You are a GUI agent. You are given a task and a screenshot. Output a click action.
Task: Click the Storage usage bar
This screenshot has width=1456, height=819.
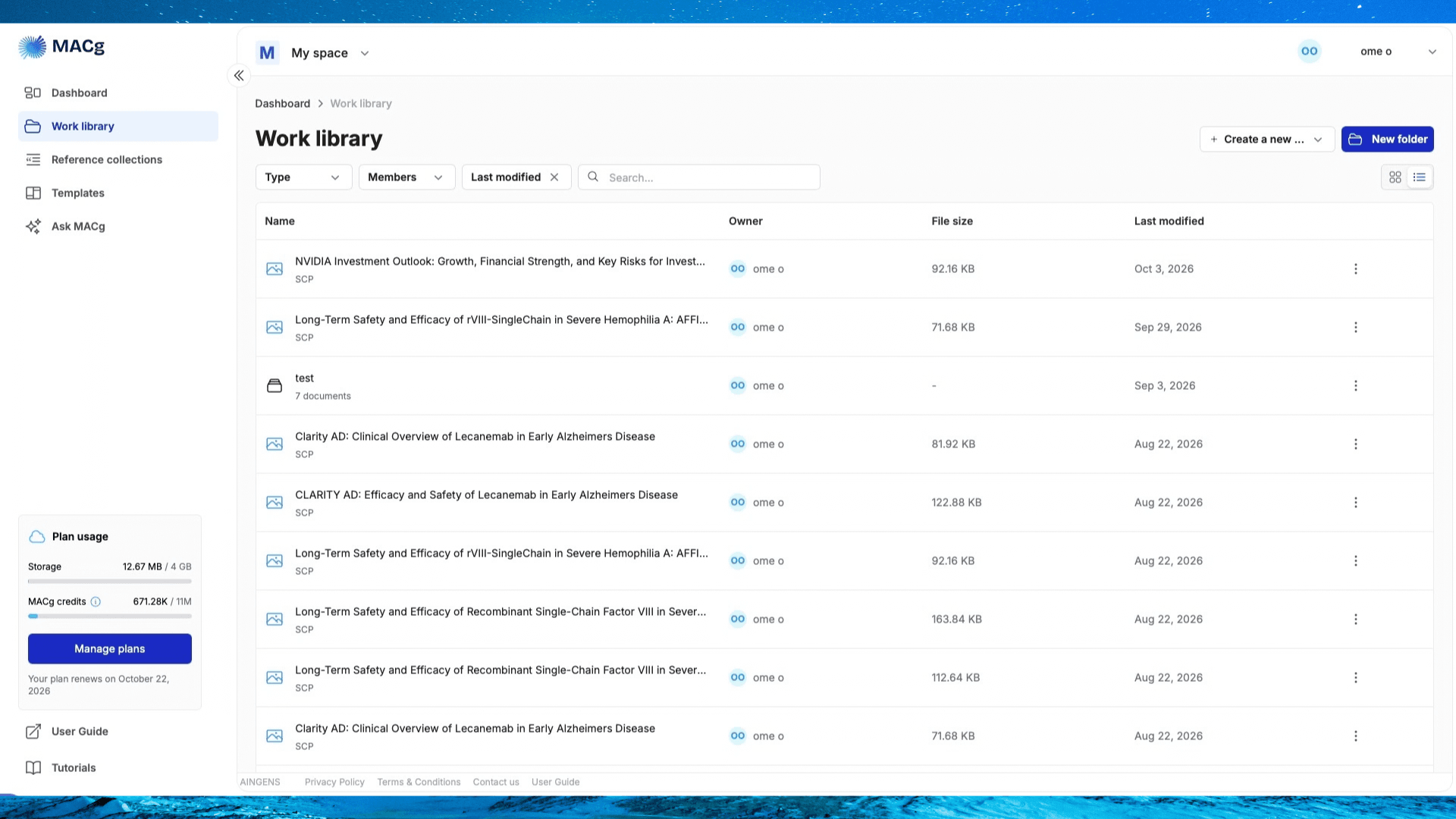[x=110, y=581]
